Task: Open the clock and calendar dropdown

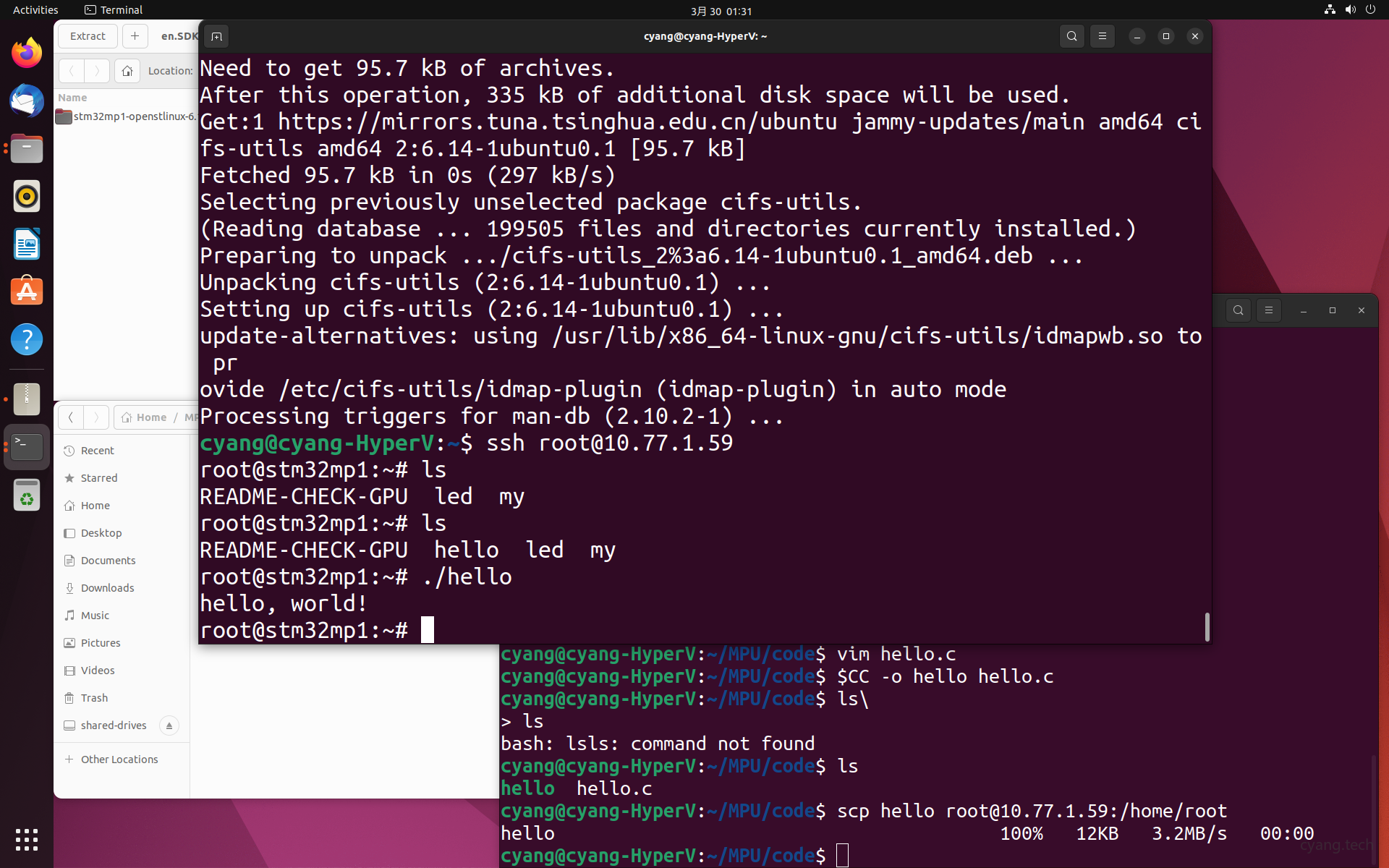Action: tap(721, 11)
